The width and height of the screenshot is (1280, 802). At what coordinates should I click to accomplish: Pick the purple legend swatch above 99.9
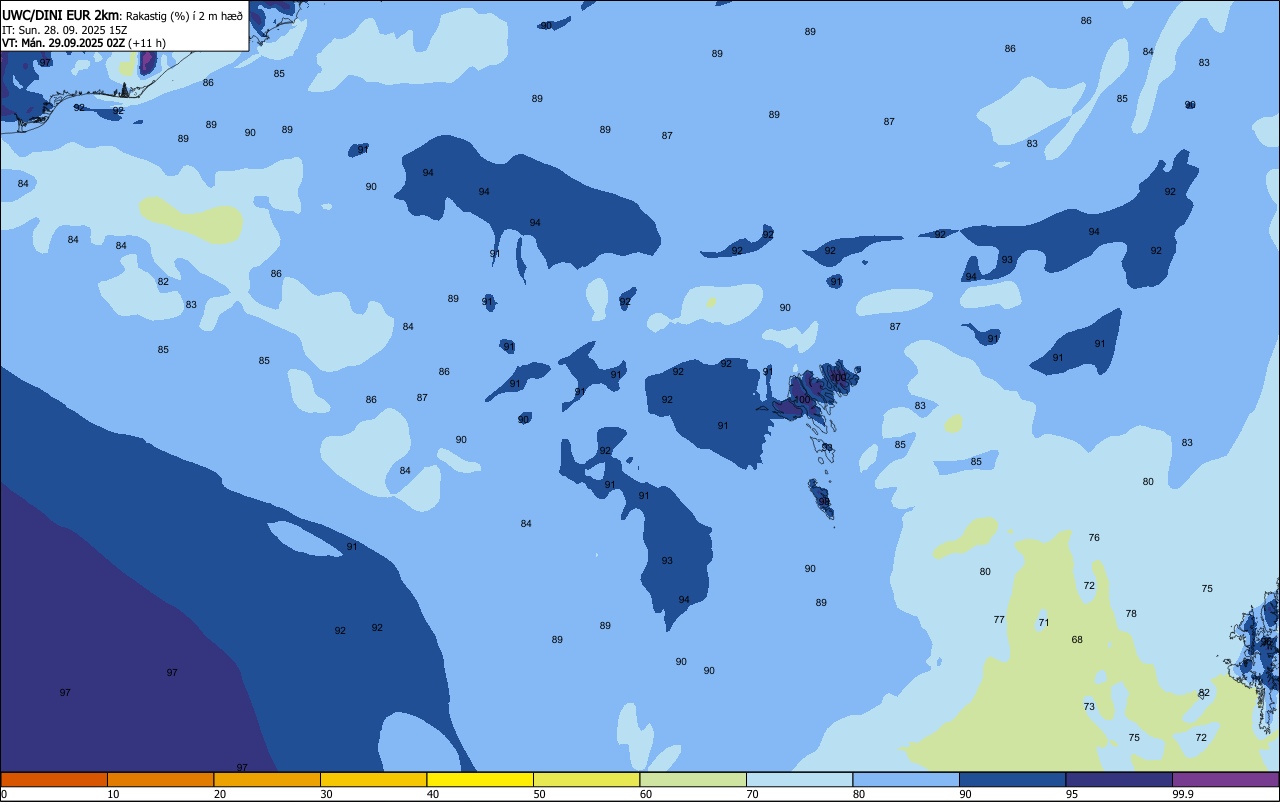pos(1225,779)
